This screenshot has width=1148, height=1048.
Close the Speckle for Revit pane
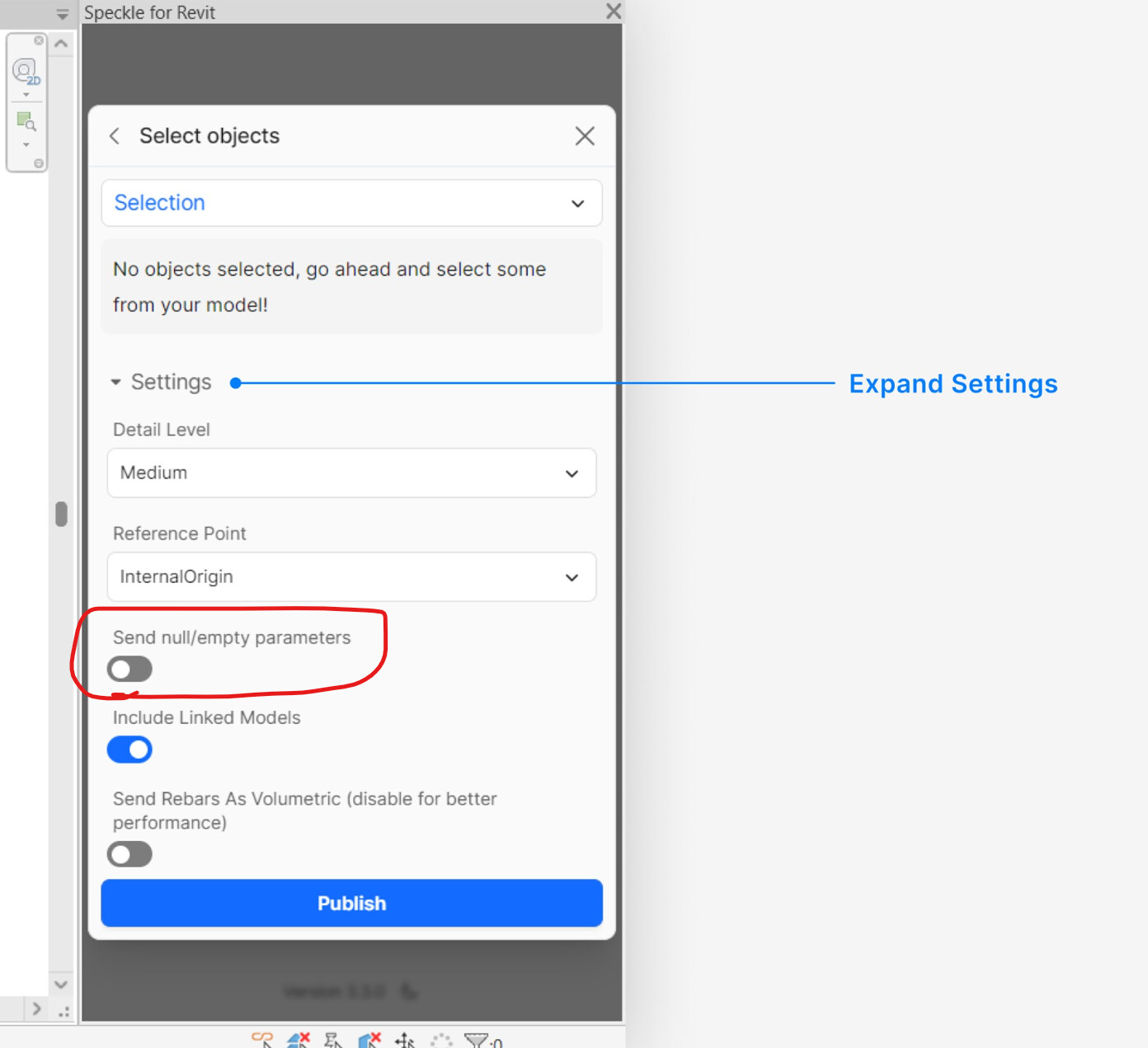tap(613, 12)
